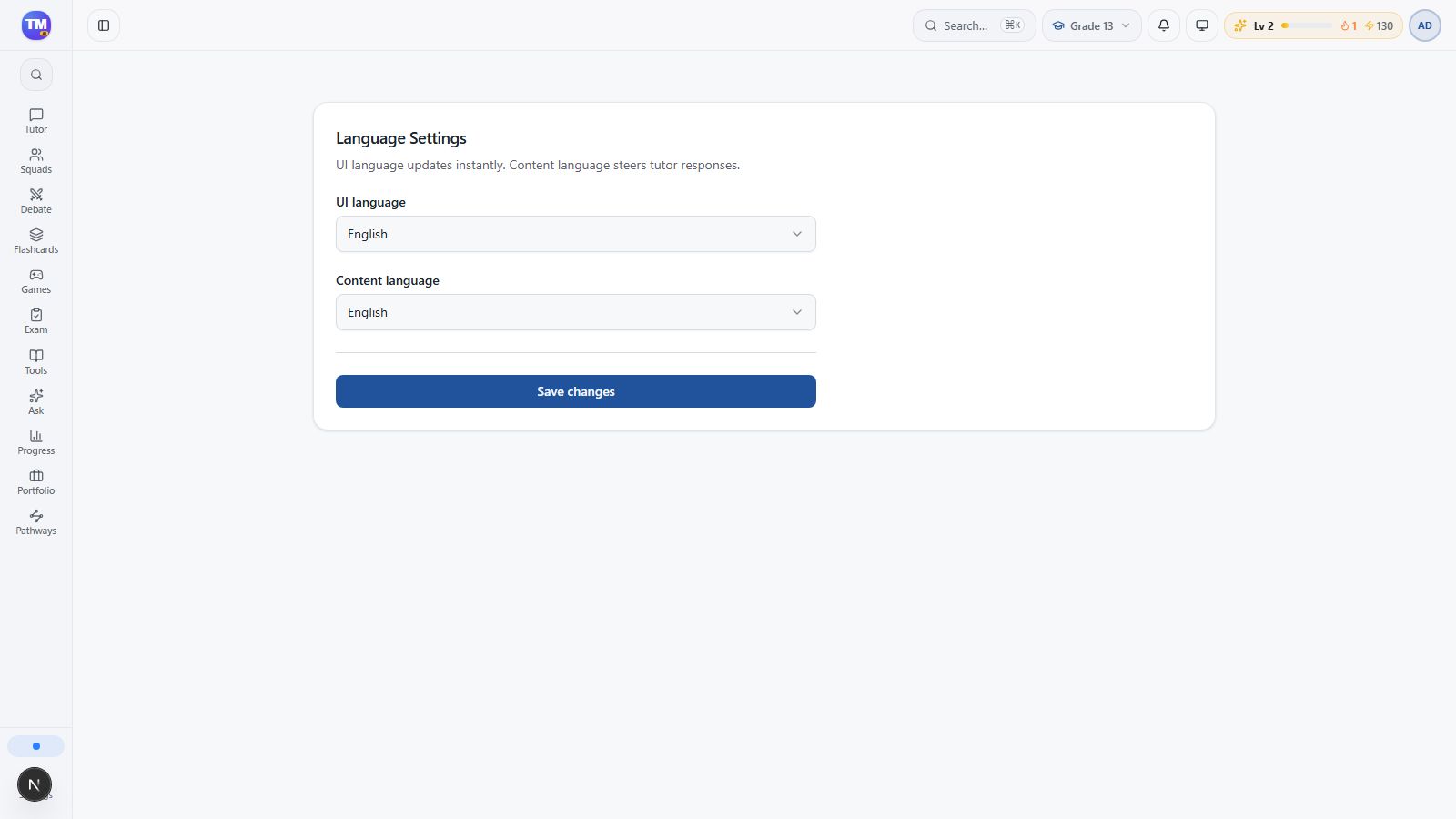Open the Debate section
The image size is (1456, 819).
(36, 201)
